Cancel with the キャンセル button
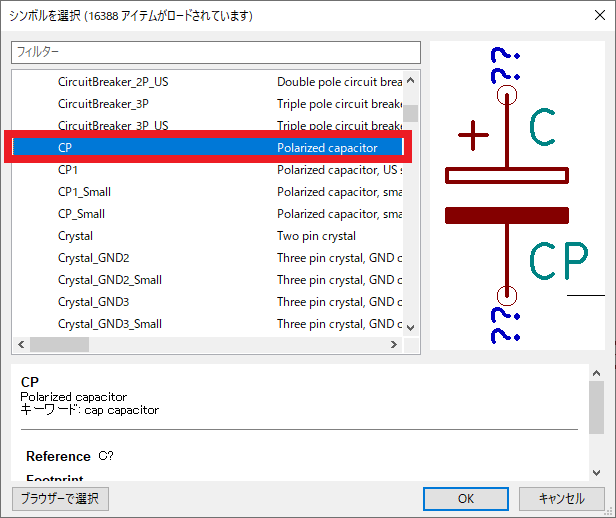The image size is (616, 518). click(561, 498)
